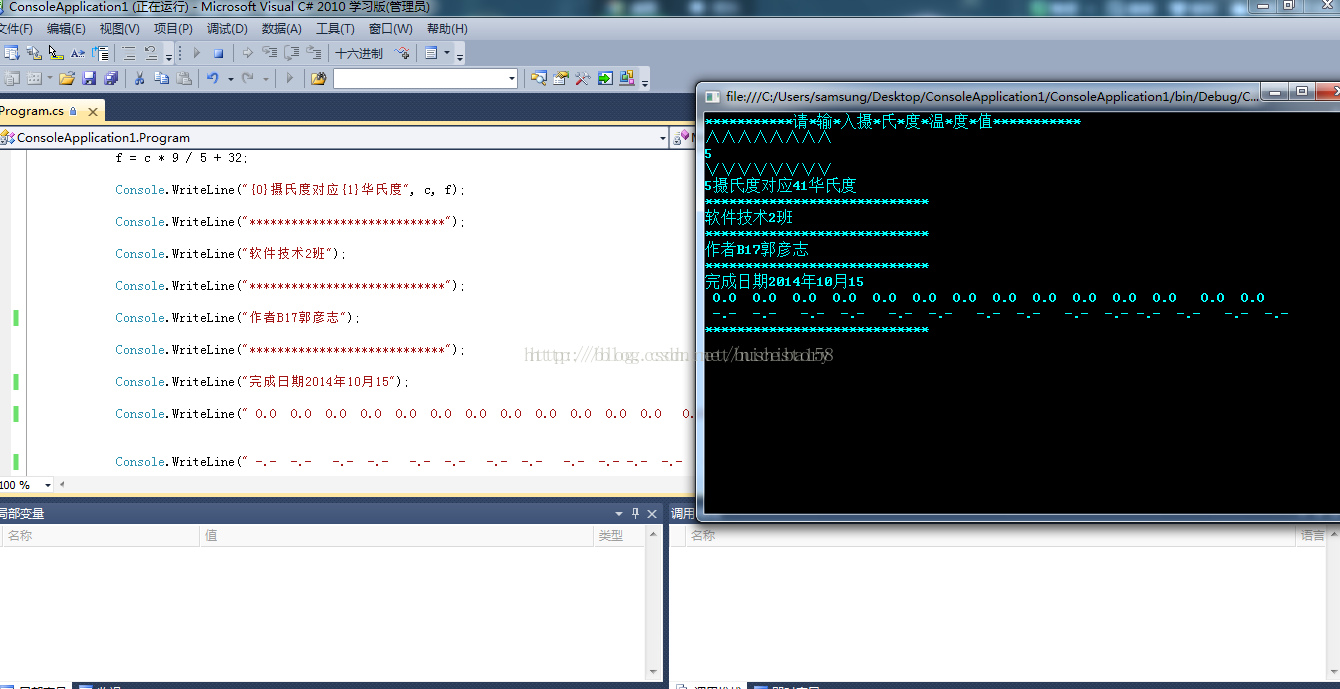Click the green arrow window icon in toolbar
Viewport: 1340px width, 689px height.
point(605,78)
